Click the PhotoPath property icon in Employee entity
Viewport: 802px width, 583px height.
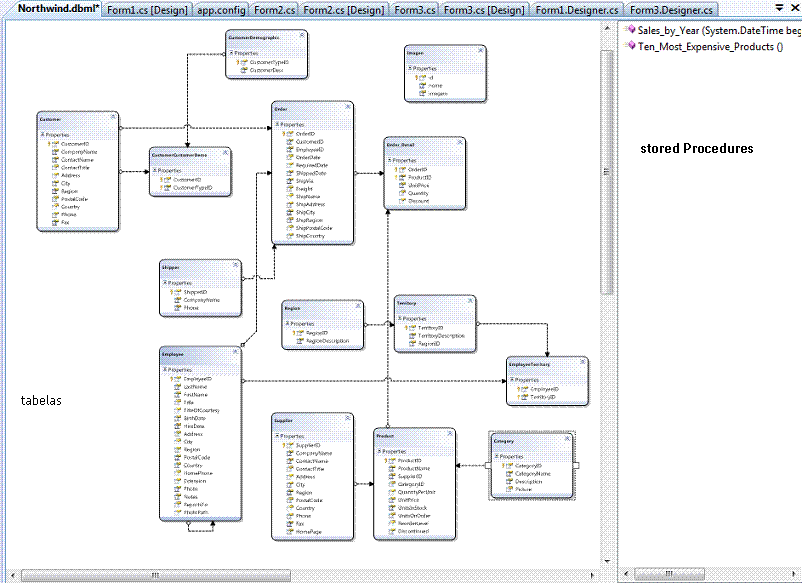(177, 512)
